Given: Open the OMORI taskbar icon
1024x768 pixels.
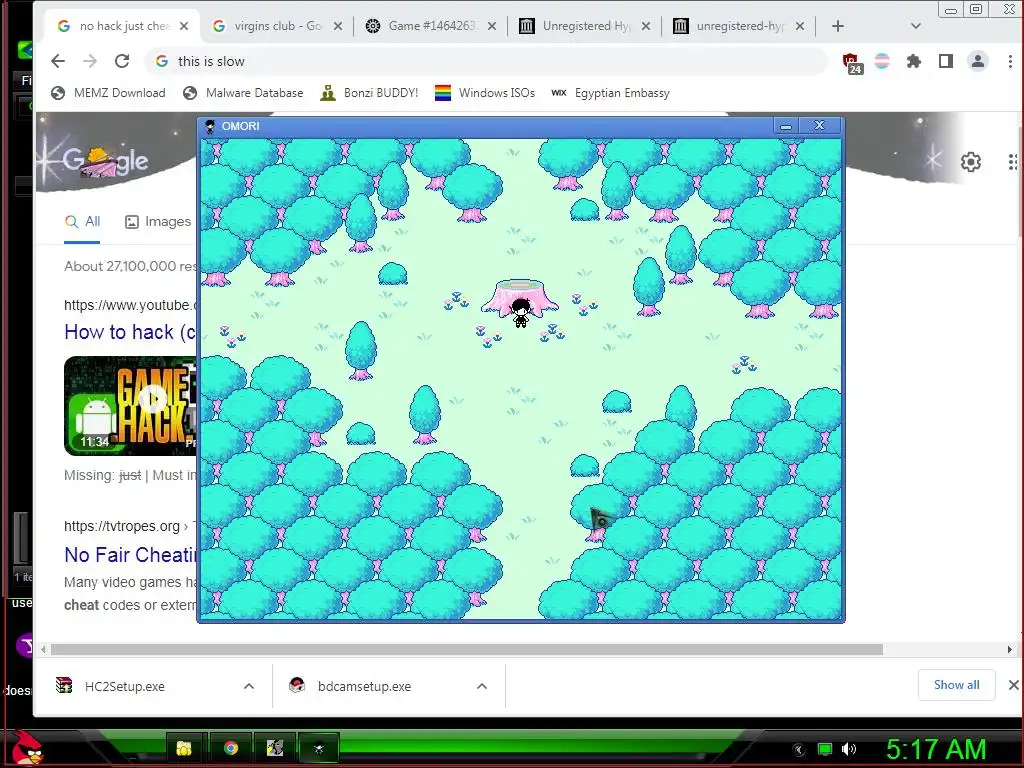Looking at the screenshot, I should click(319, 748).
